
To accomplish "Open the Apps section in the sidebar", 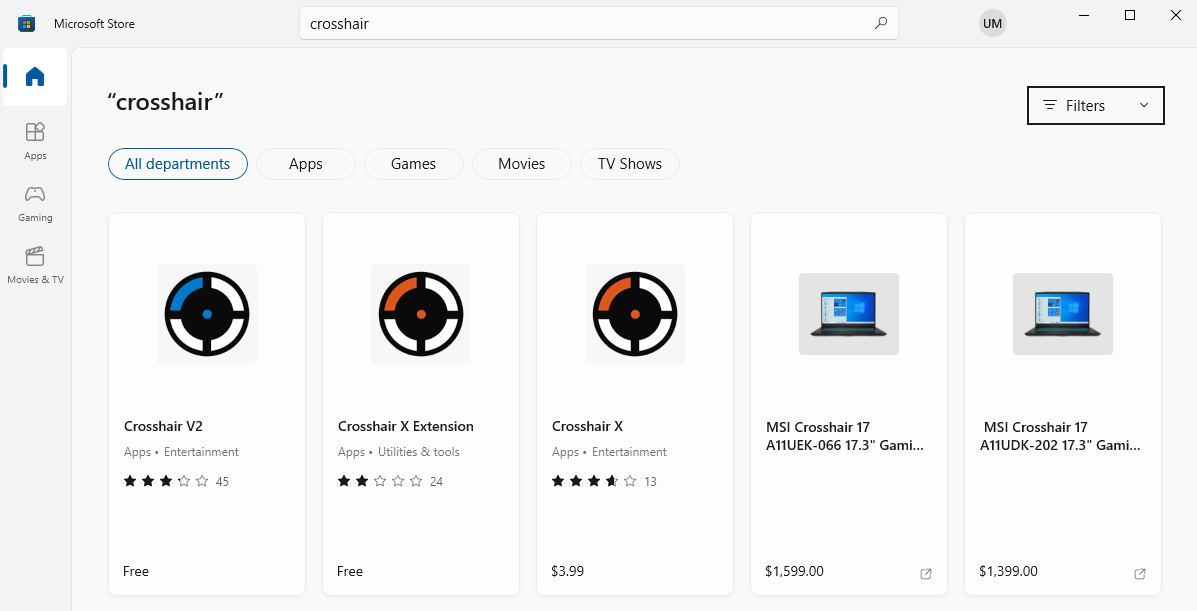I will pyautogui.click(x=35, y=139).
